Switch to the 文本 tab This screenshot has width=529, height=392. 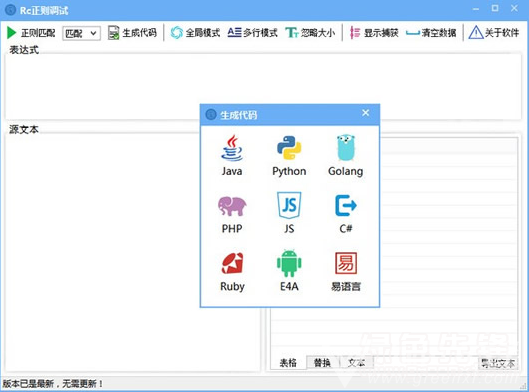356,363
